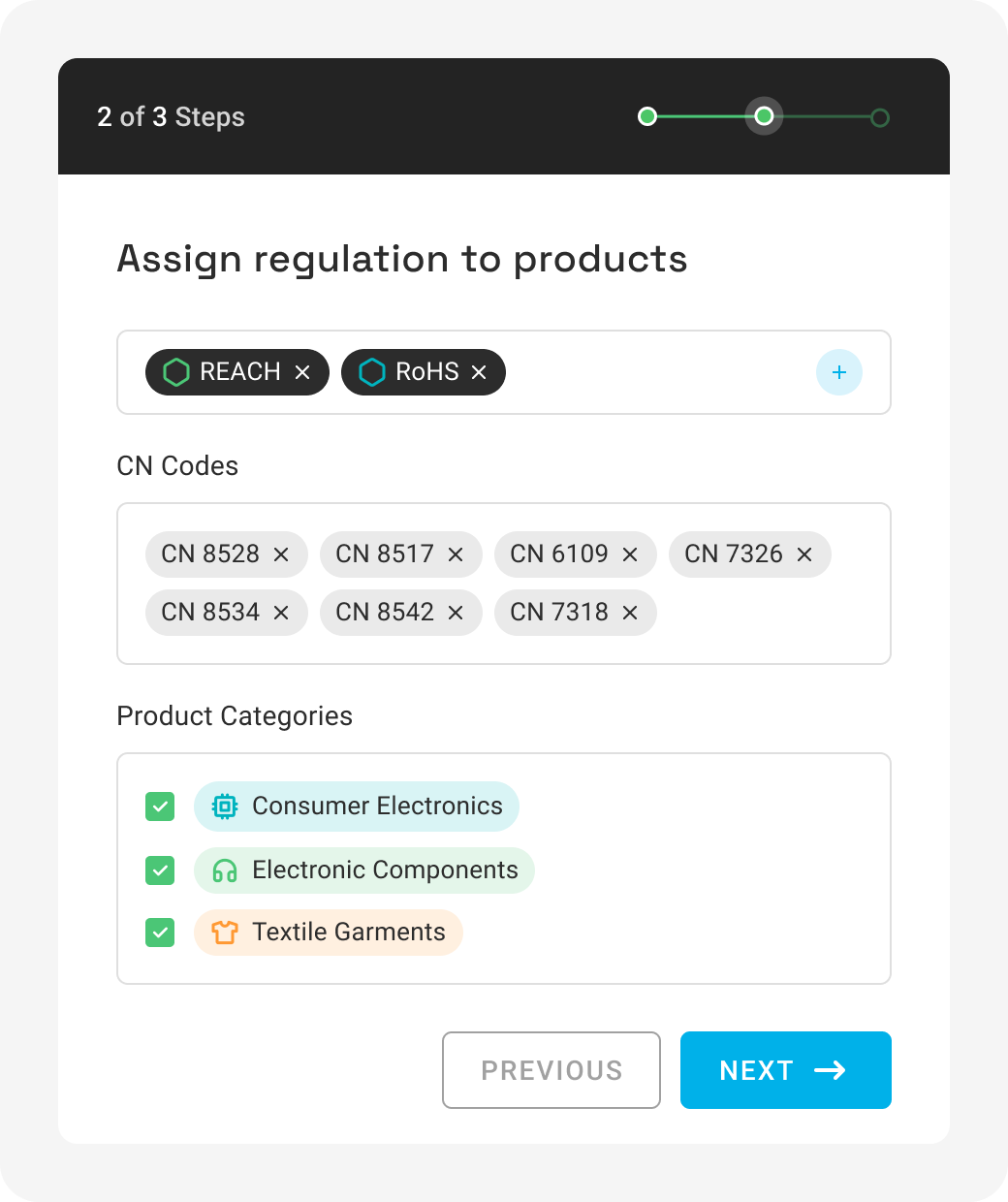Continue with the NEXT button

785,1070
